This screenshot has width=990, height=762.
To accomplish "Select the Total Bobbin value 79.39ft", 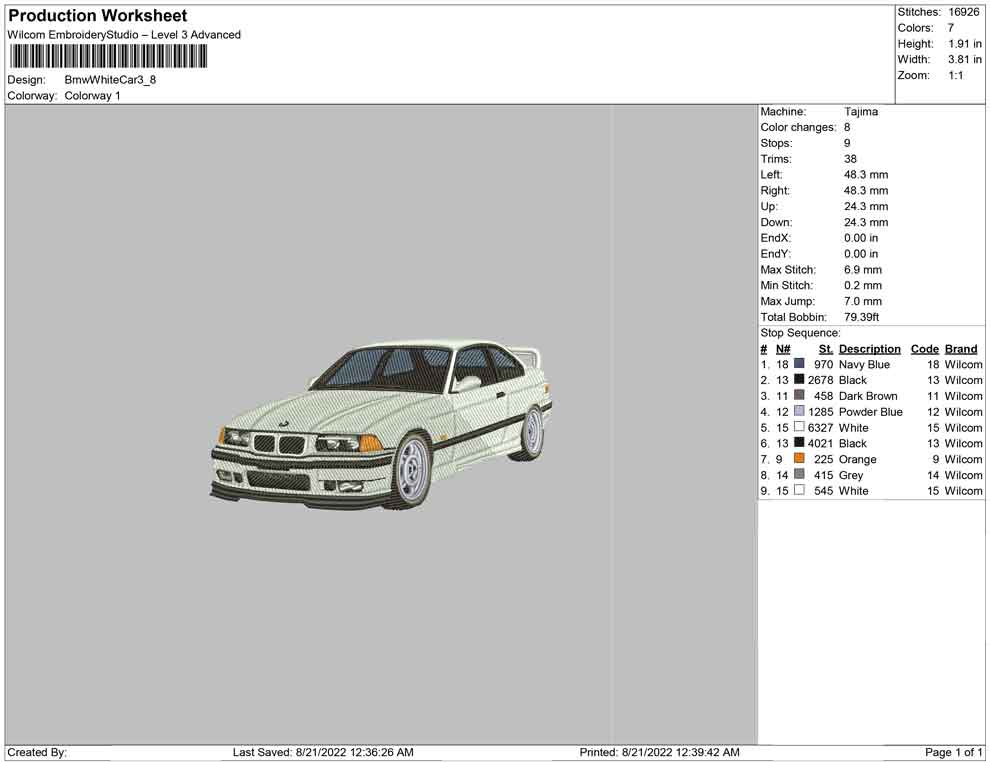I will [861, 317].
